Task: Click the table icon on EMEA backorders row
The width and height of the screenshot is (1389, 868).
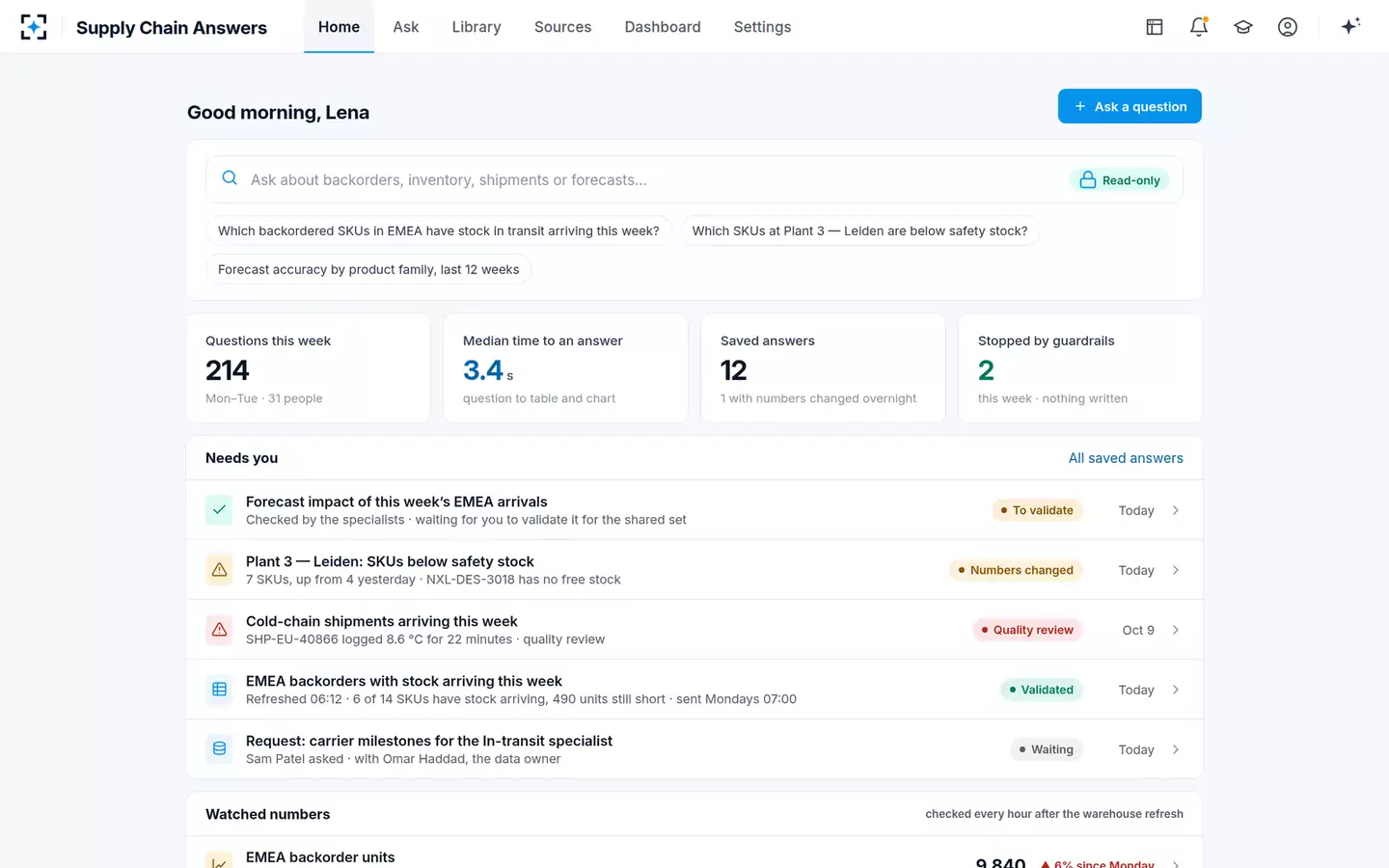Action: (x=219, y=690)
